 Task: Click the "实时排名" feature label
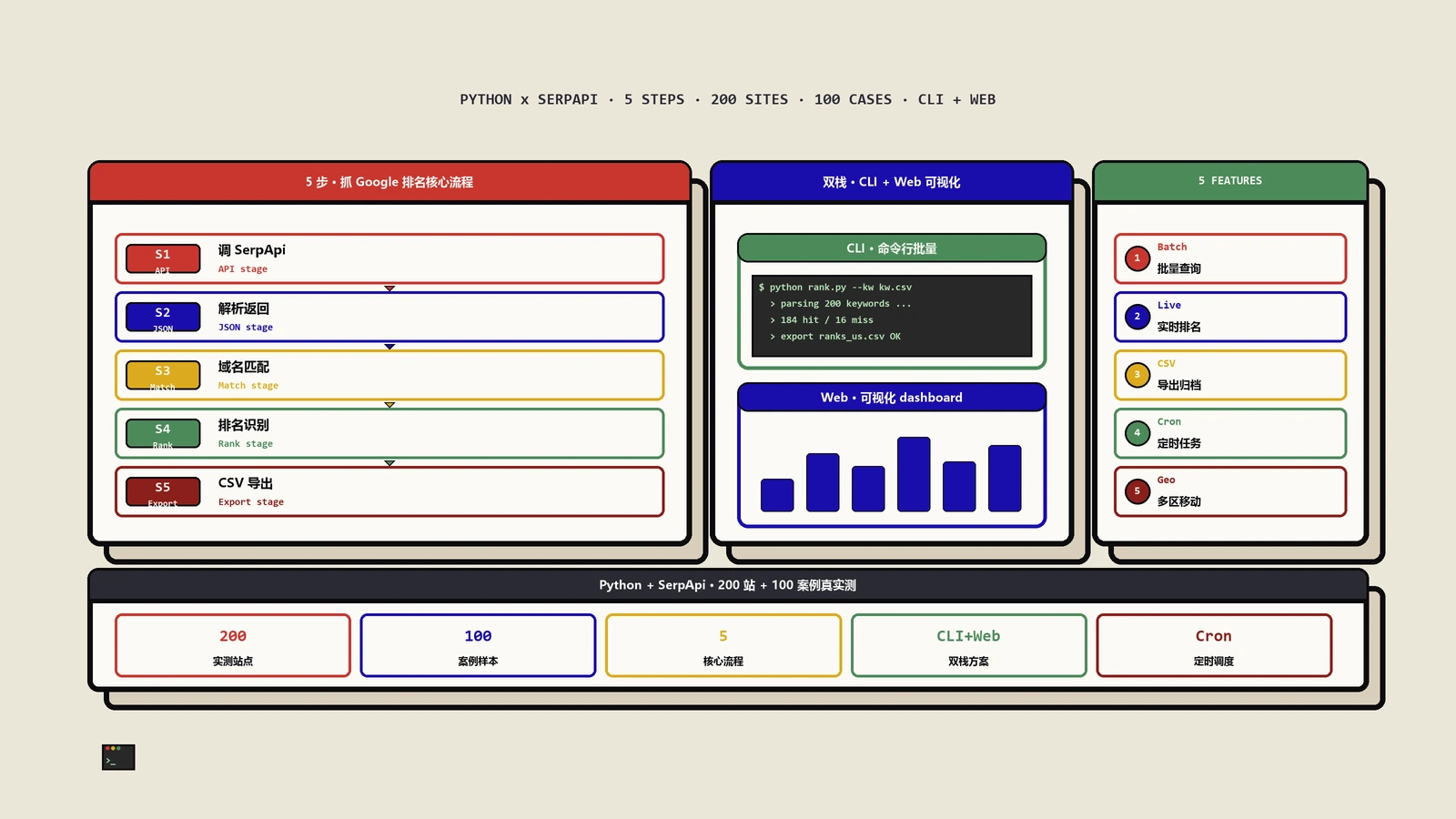[1179, 327]
